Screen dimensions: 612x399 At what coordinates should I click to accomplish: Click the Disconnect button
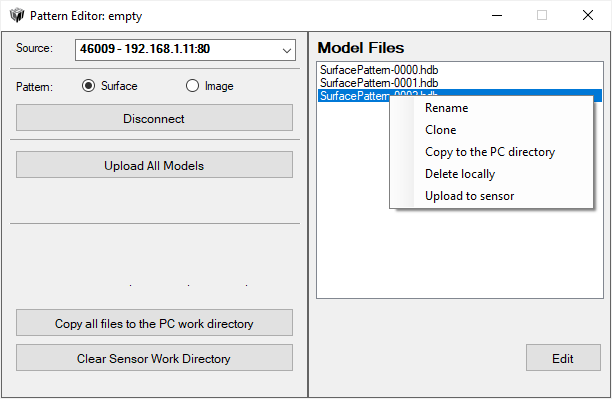(x=154, y=118)
